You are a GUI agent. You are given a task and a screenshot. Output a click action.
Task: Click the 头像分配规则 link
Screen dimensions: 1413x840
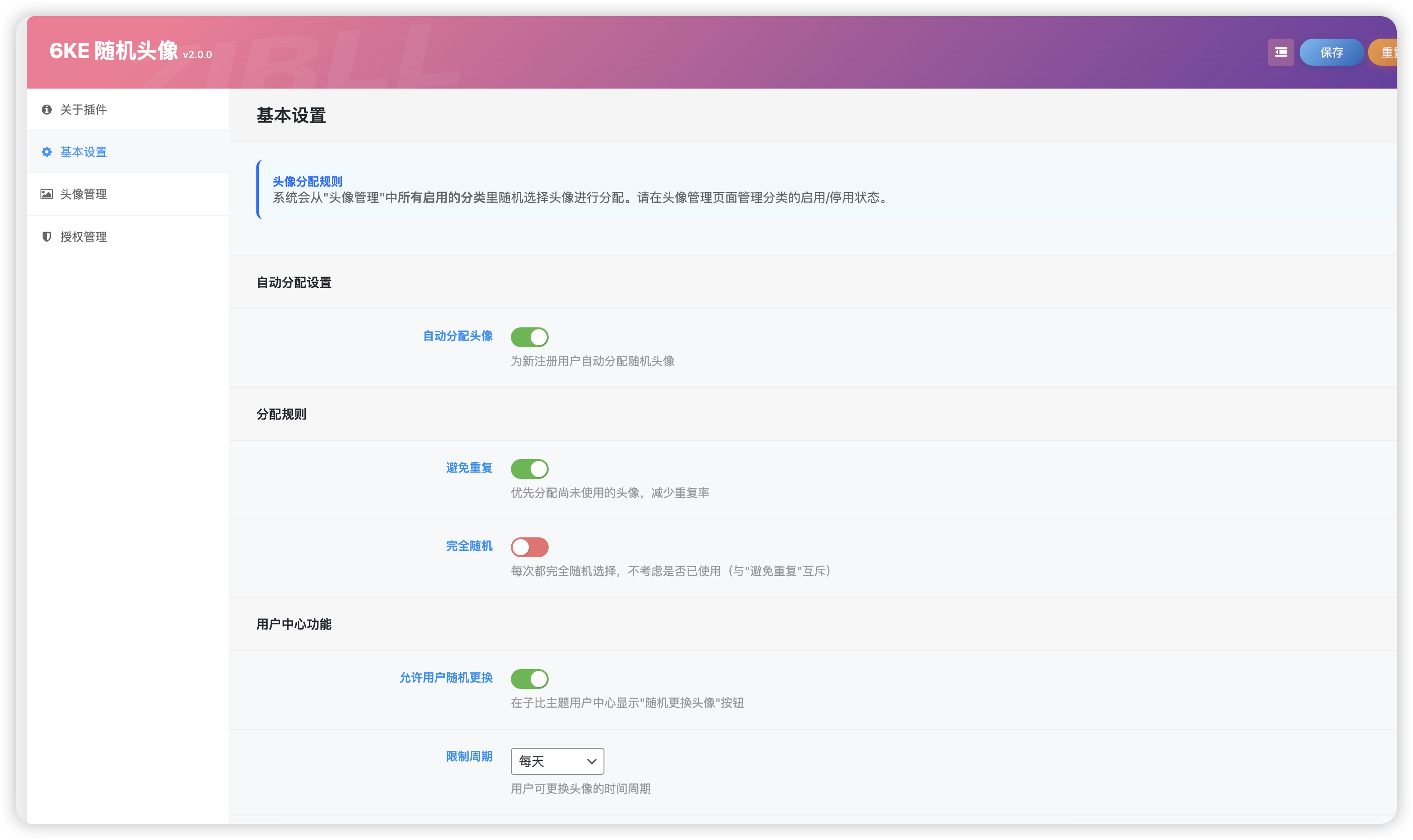[x=309, y=182]
